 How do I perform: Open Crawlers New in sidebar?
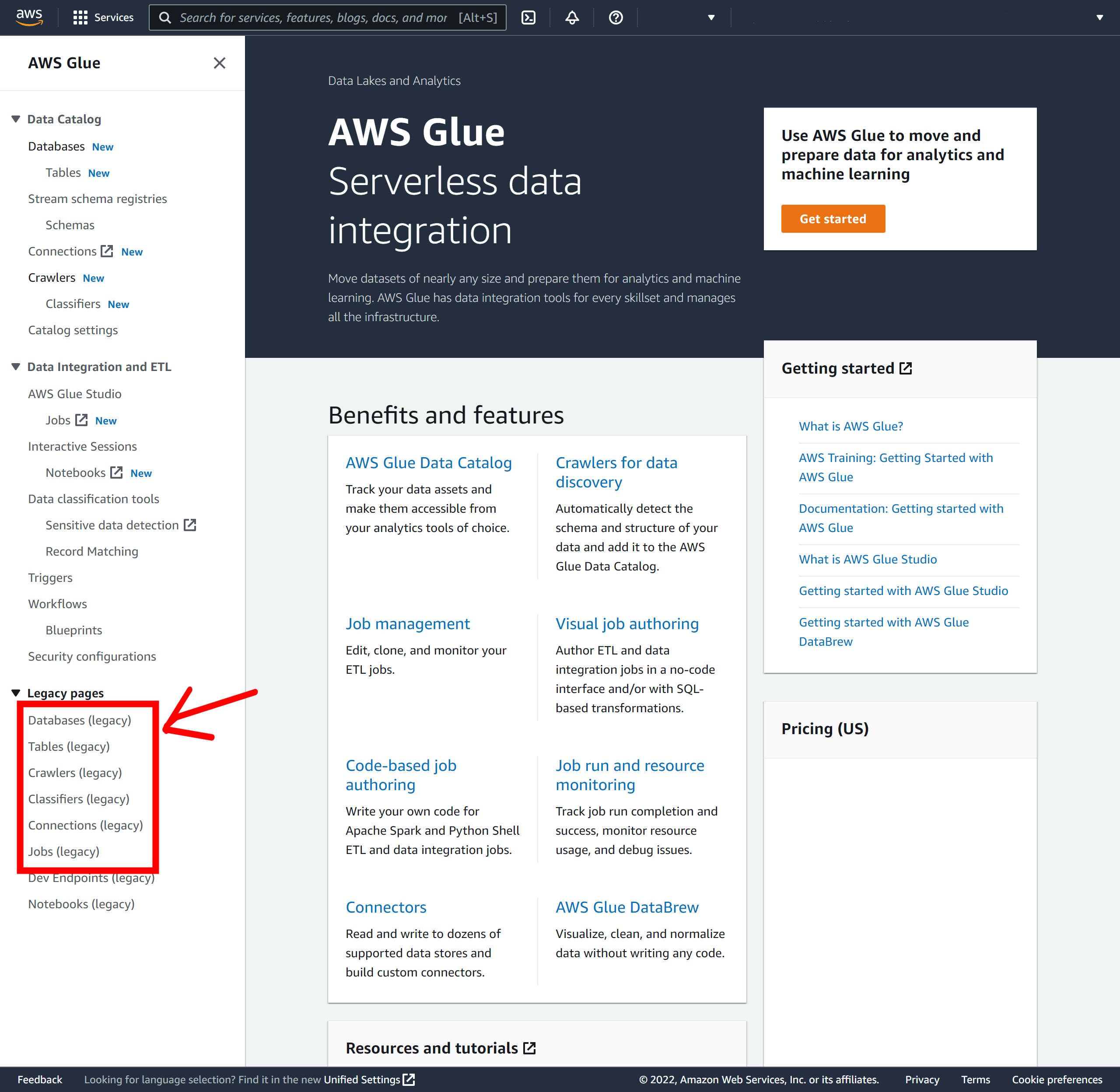coord(52,278)
